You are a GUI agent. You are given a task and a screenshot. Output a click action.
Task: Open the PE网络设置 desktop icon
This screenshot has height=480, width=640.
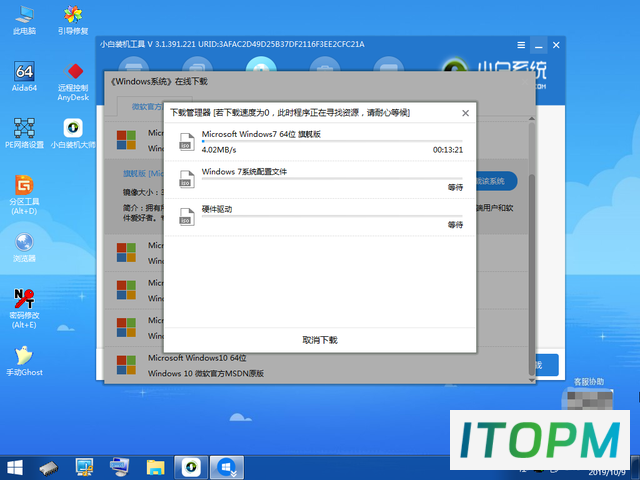pyautogui.click(x=24, y=133)
